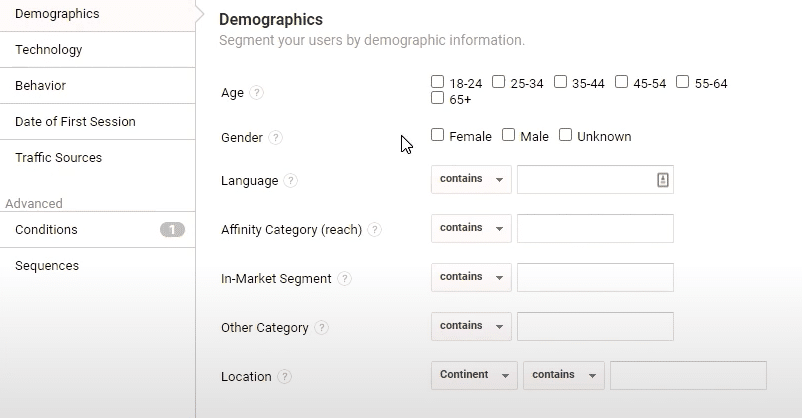
Task: Open the Location help question mark icon
Action: (x=284, y=377)
